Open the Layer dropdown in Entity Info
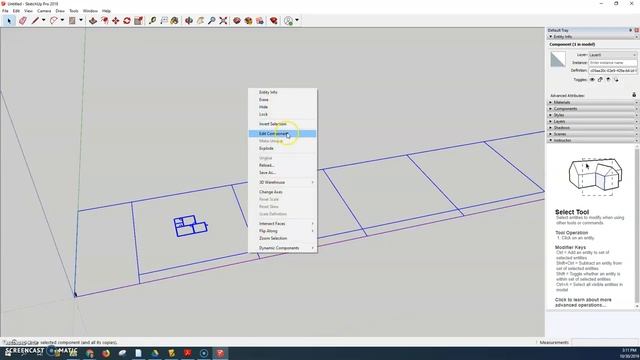Screen dimensions: 640x360 pos(612,55)
